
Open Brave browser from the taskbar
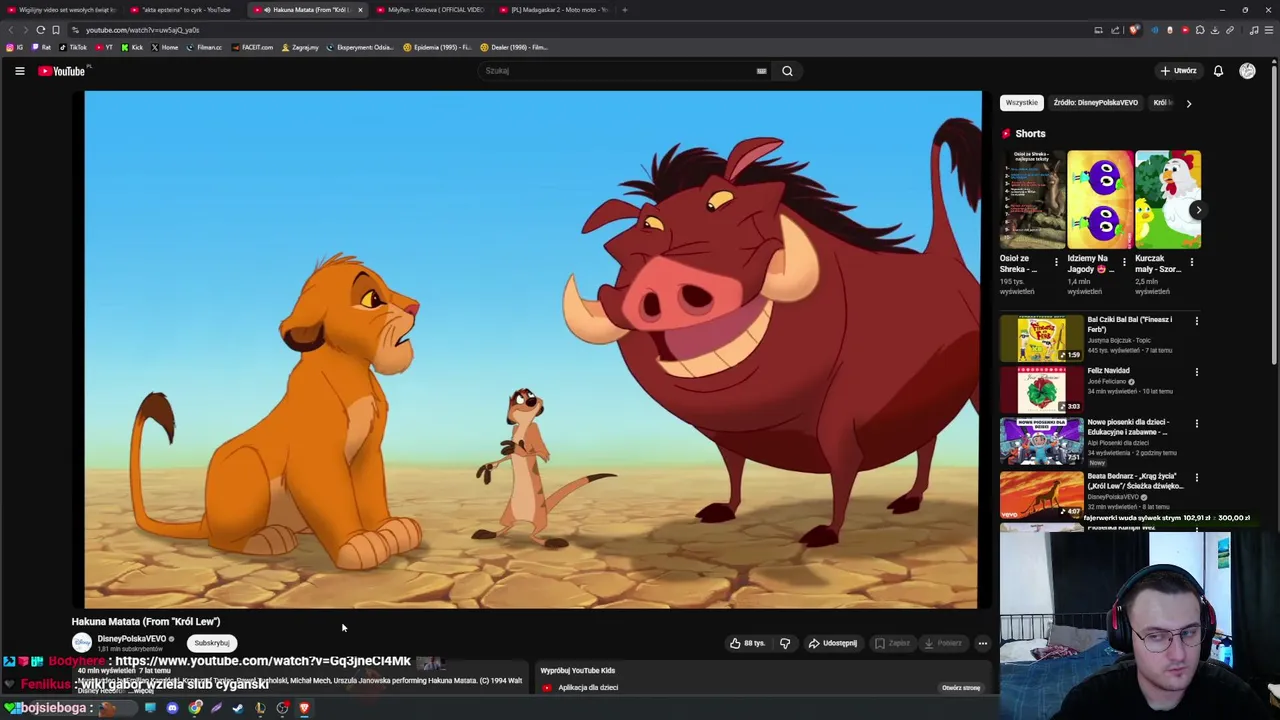coord(304,708)
